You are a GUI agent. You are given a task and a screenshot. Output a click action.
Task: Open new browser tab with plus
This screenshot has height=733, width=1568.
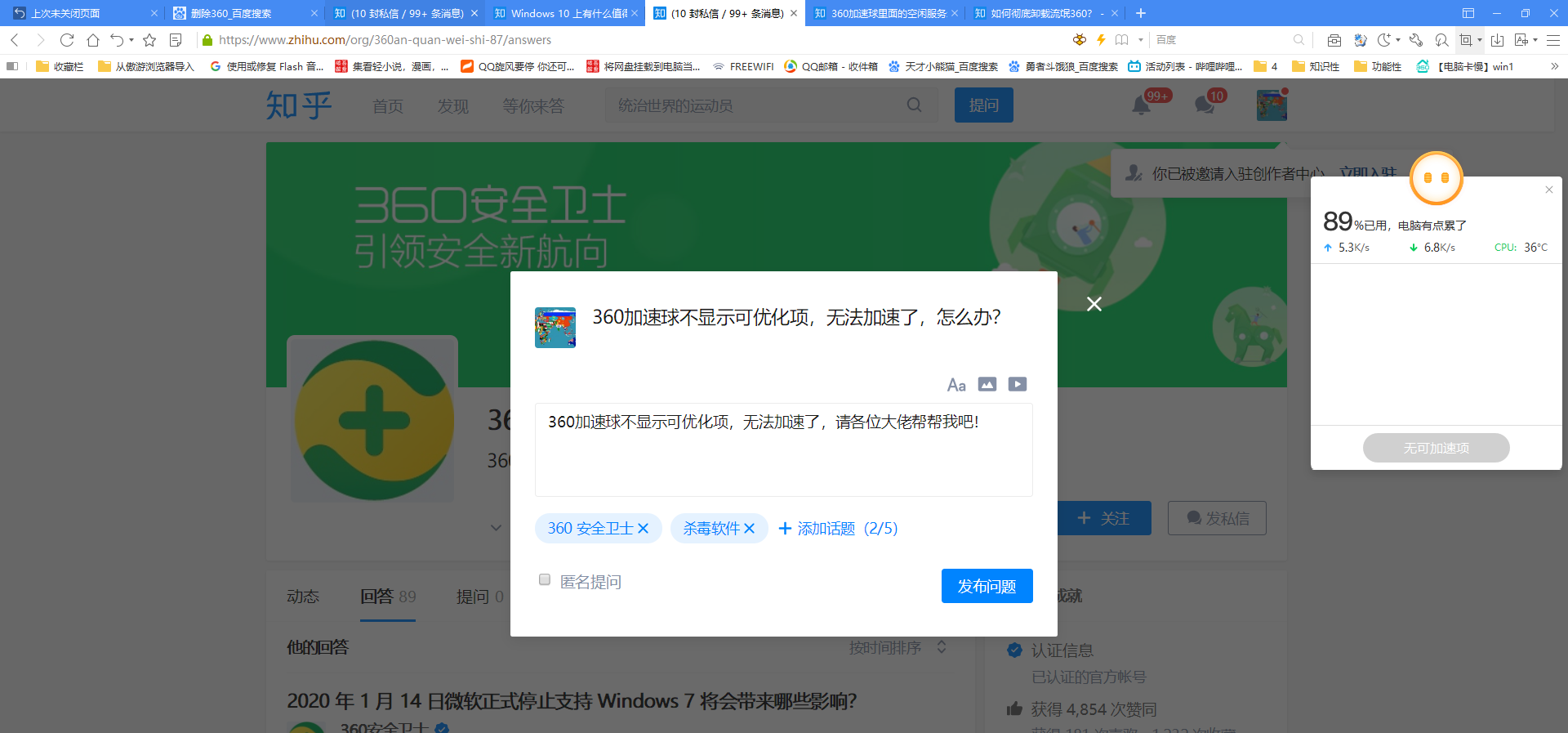pyautogui.click(x=1141, y=13)
